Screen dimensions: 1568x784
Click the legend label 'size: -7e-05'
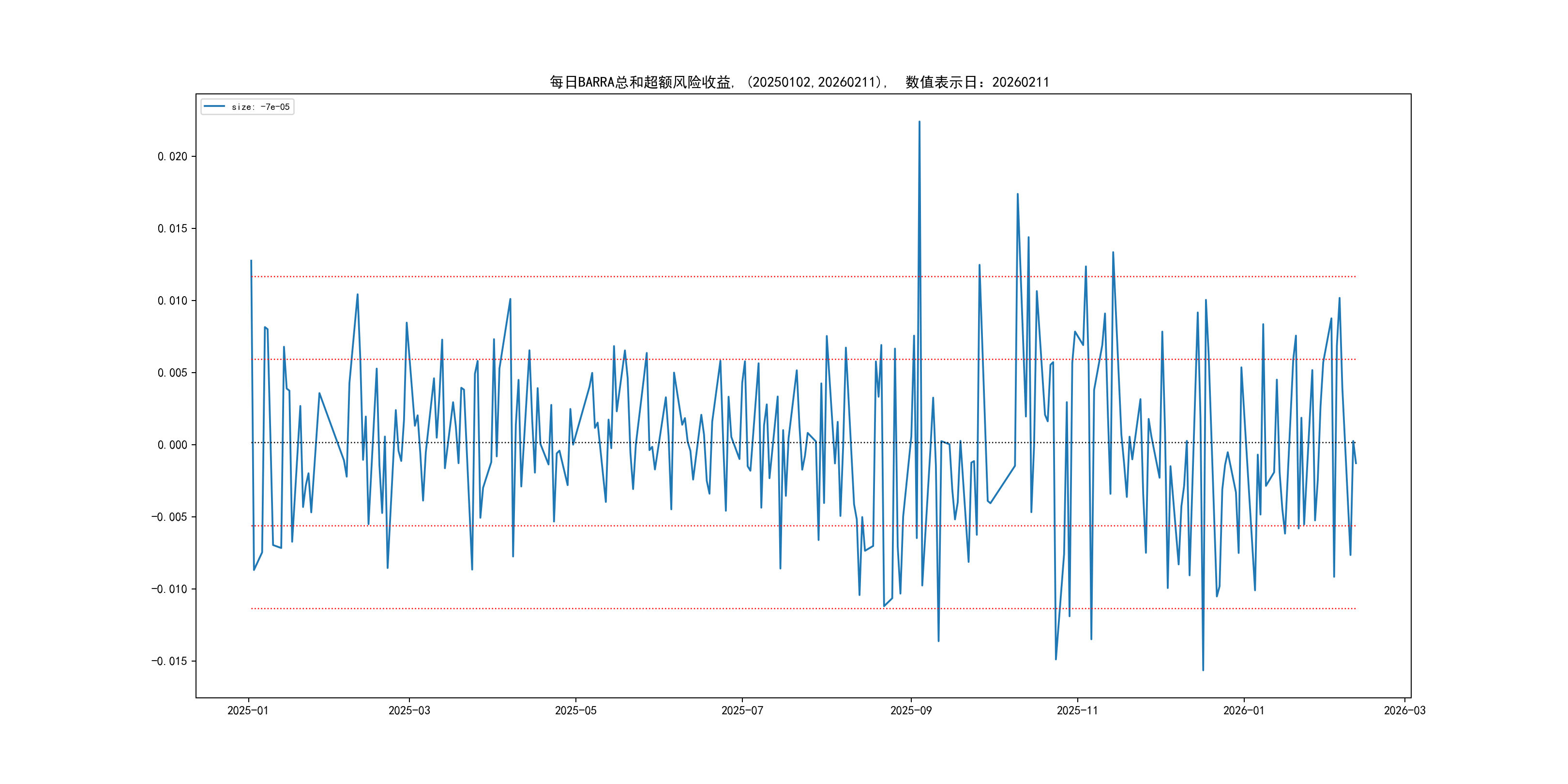pos(260,107)
